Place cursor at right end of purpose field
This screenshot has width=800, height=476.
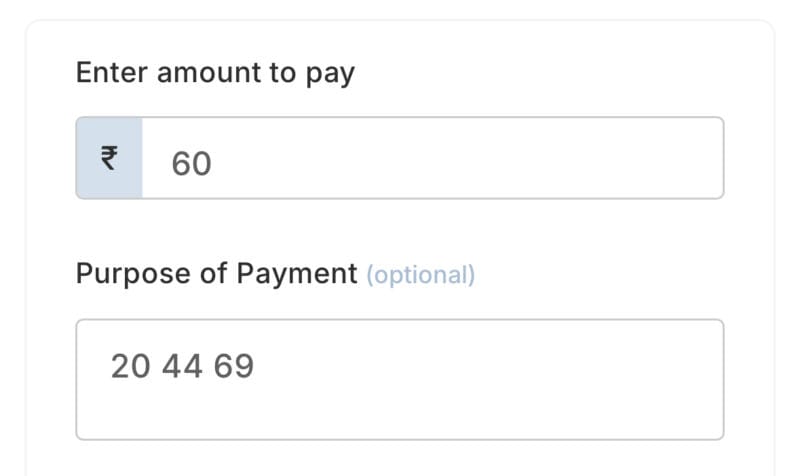tap(700, 367)
